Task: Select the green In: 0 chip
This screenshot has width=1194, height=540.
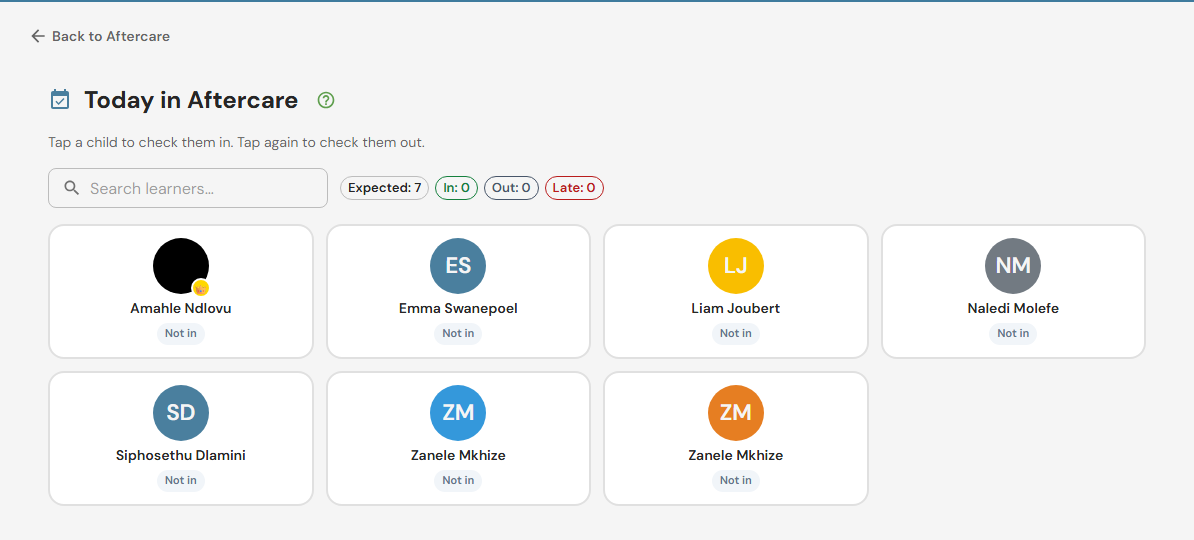Action: click(x=456, y=188)
